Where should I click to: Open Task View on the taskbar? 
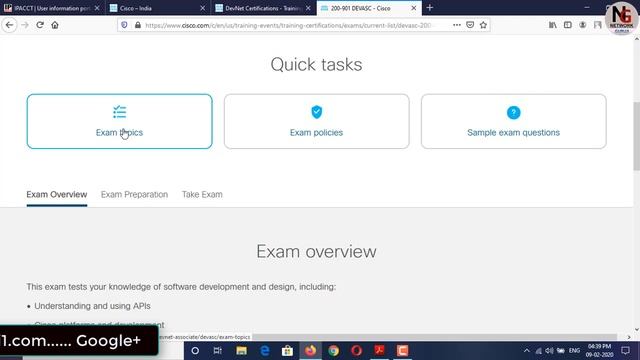(x=218, y=351)
